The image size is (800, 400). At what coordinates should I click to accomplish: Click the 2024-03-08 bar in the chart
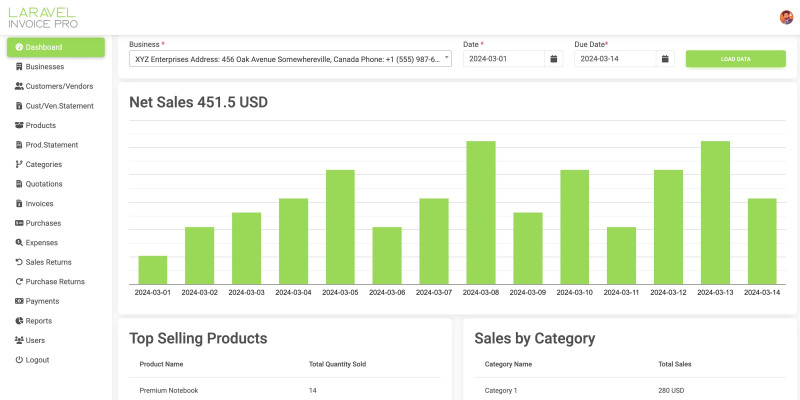[x=481, y=213]
